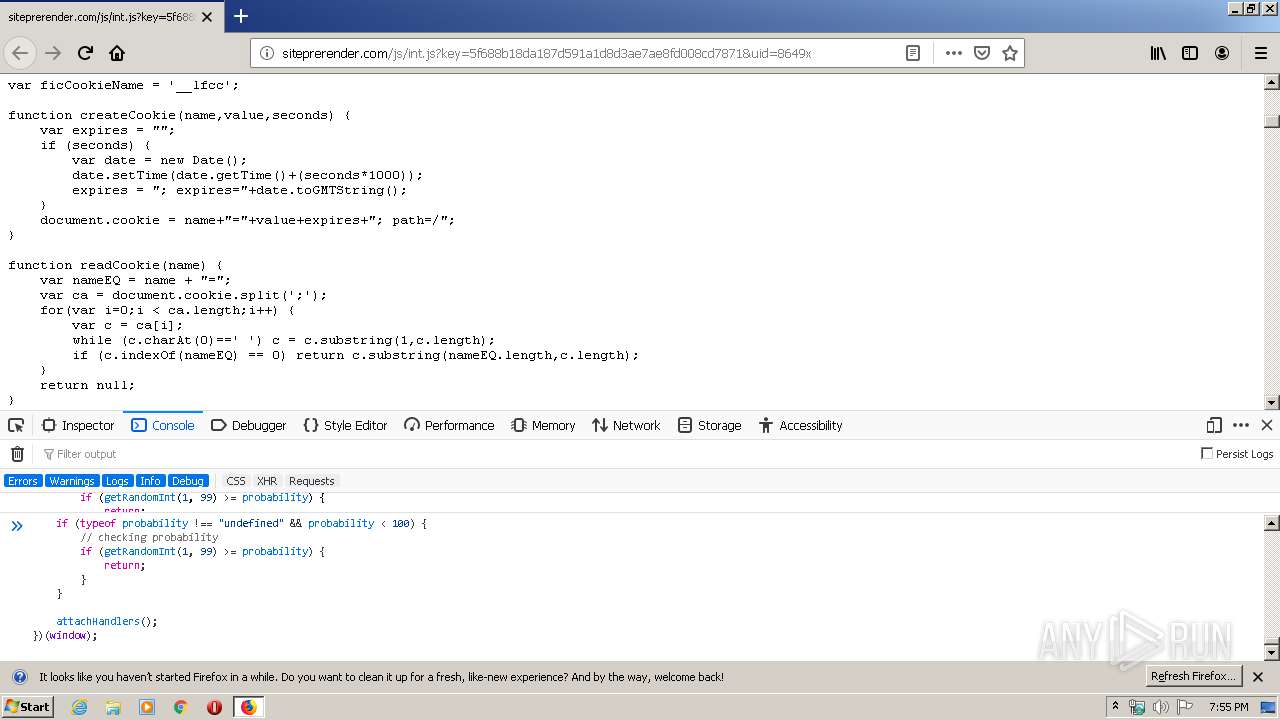The width and height of the screenshot is (1280, 720).
Task: Bookmark this page with the star
Action: pyautogui.click(x=1010, y=53)
